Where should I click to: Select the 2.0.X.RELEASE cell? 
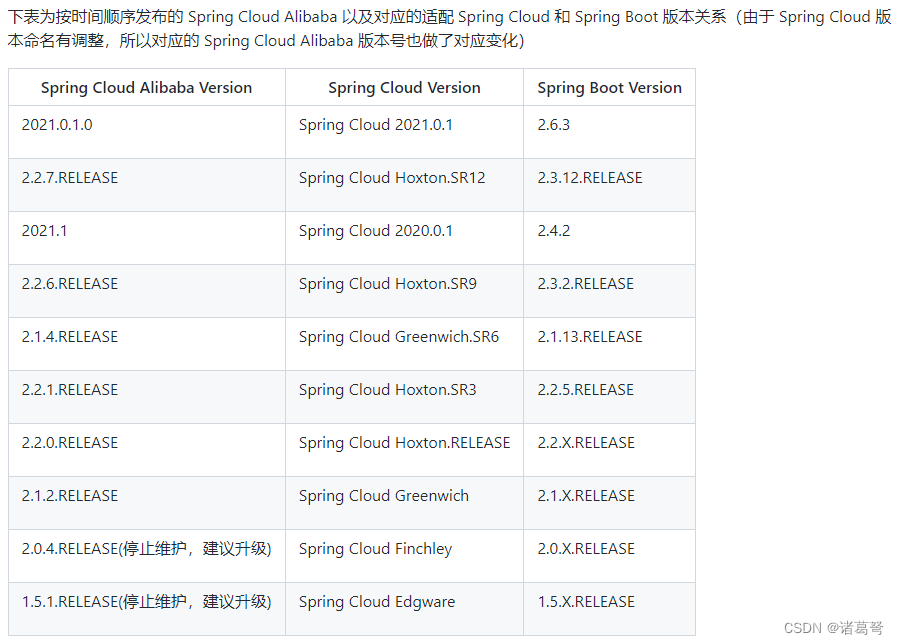[609, 556]
